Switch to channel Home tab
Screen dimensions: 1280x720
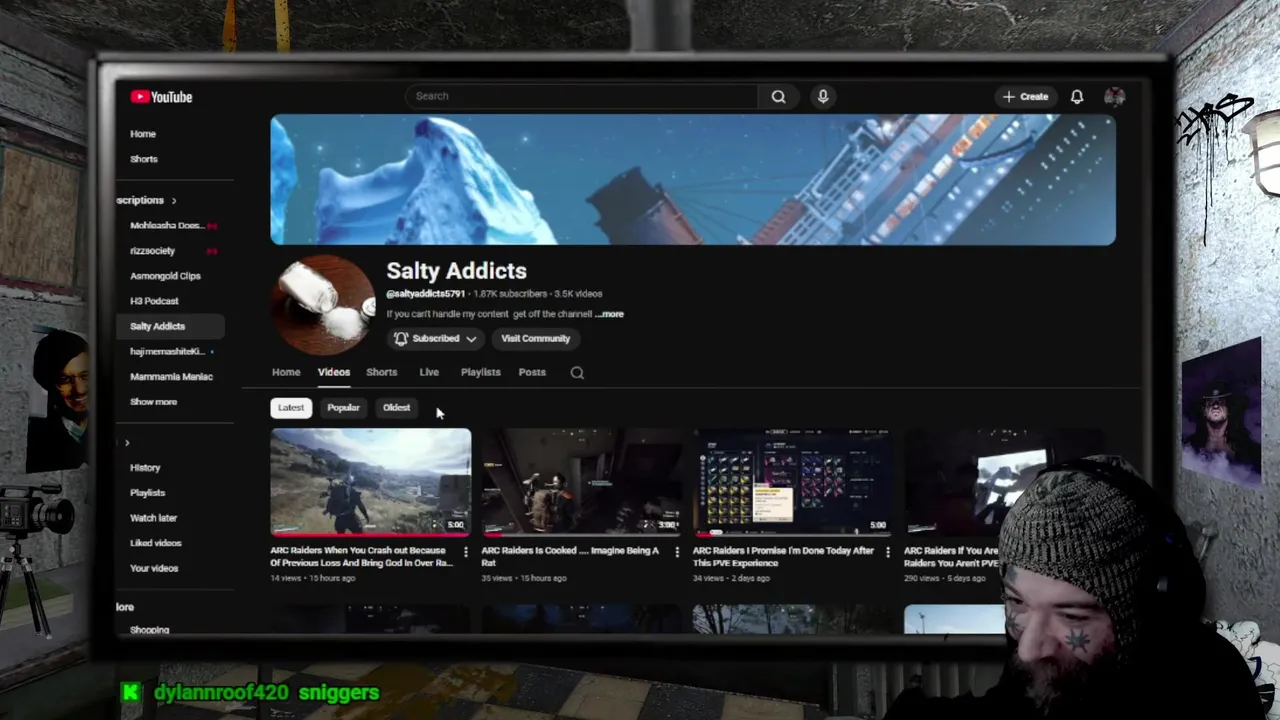click(286, 372)
